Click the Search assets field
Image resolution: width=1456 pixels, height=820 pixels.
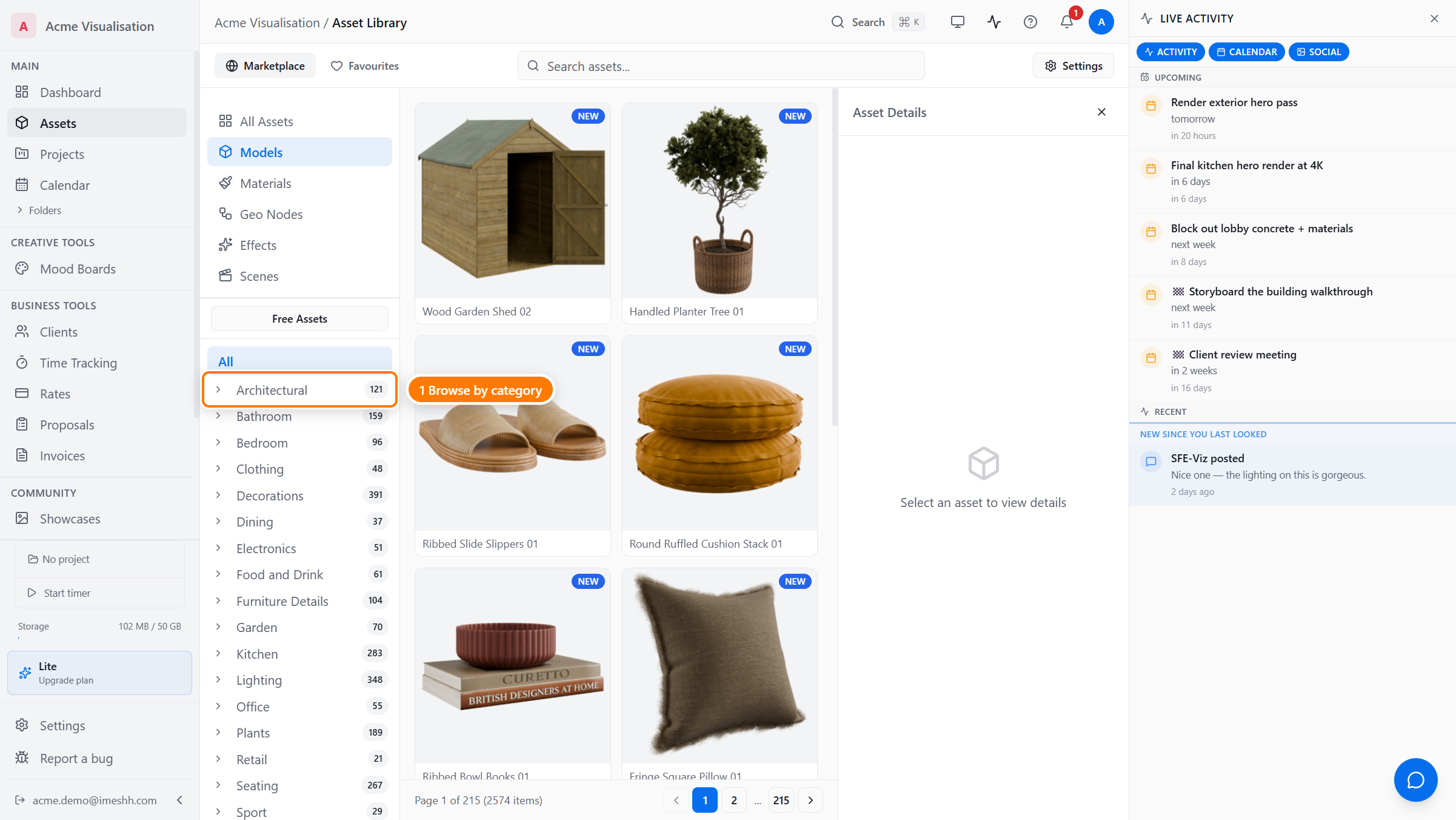click(721, 66)
